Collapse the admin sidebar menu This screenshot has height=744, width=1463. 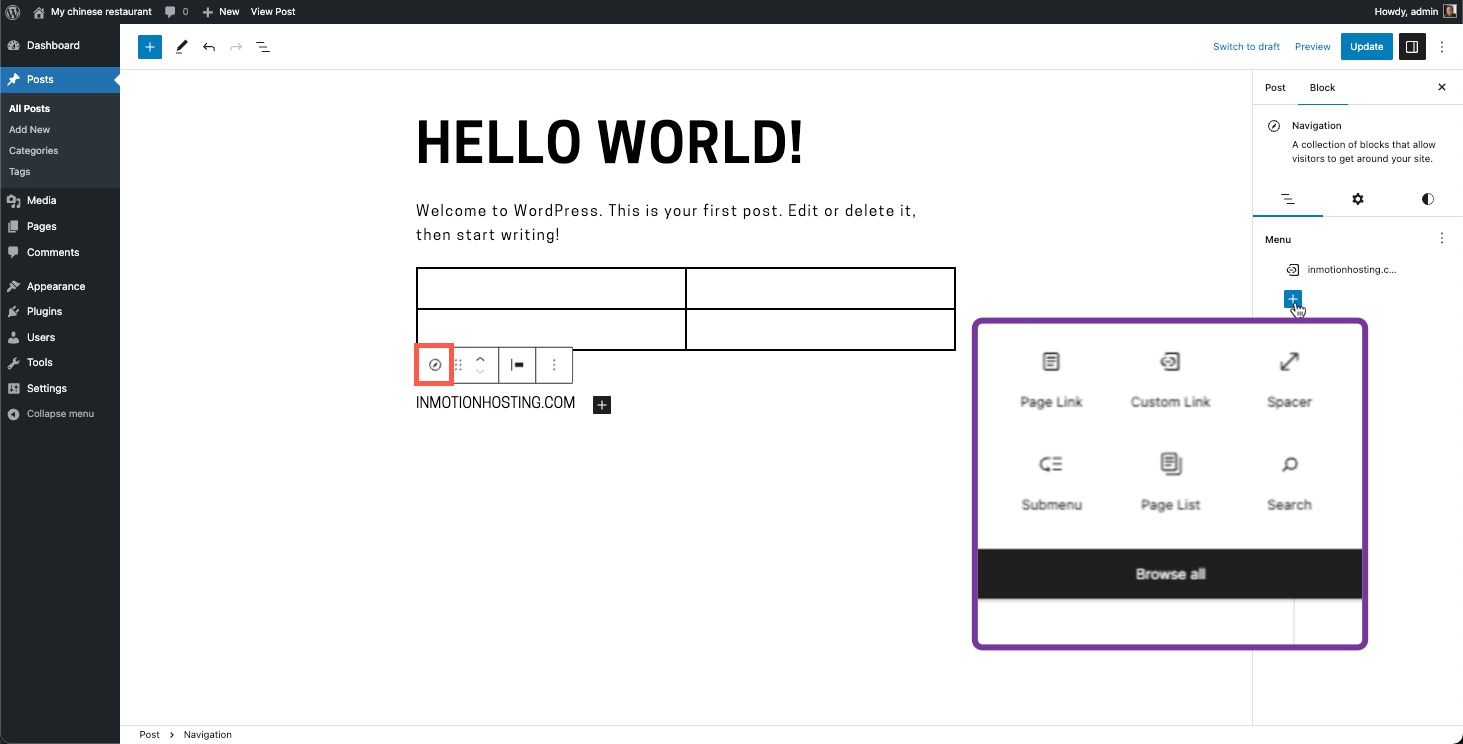pyautogui.click(x=60, y=414)
